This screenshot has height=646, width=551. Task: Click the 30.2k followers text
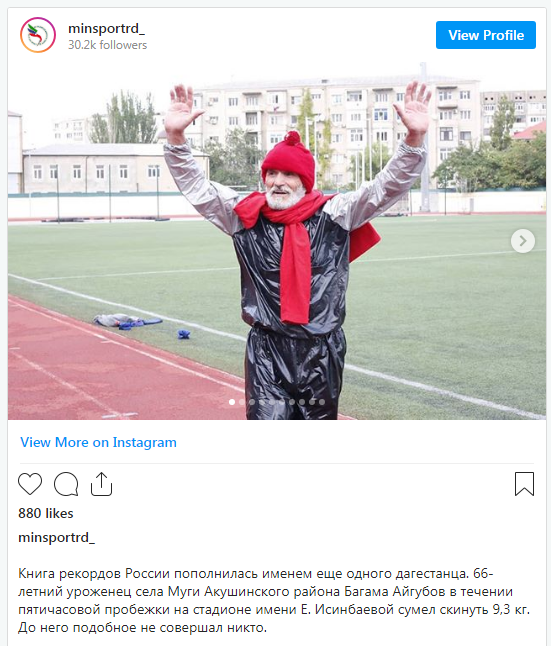point(108,45)
